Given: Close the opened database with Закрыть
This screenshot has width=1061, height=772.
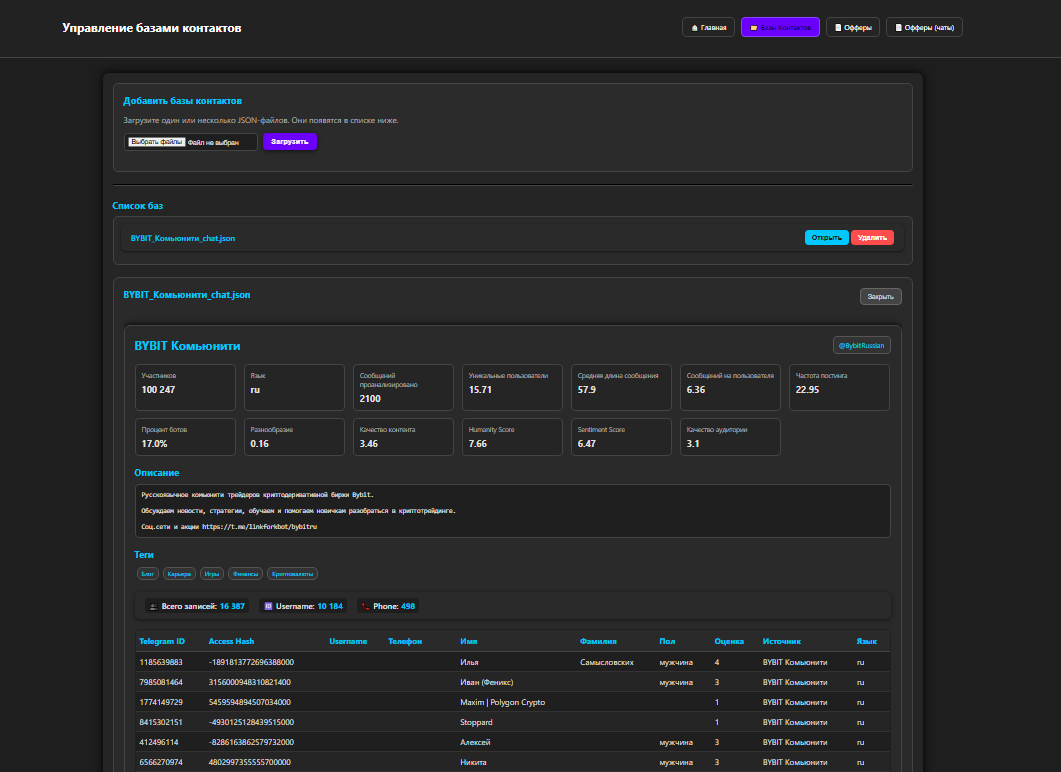Looking at the screenshot, I should (x=880, y=297).
